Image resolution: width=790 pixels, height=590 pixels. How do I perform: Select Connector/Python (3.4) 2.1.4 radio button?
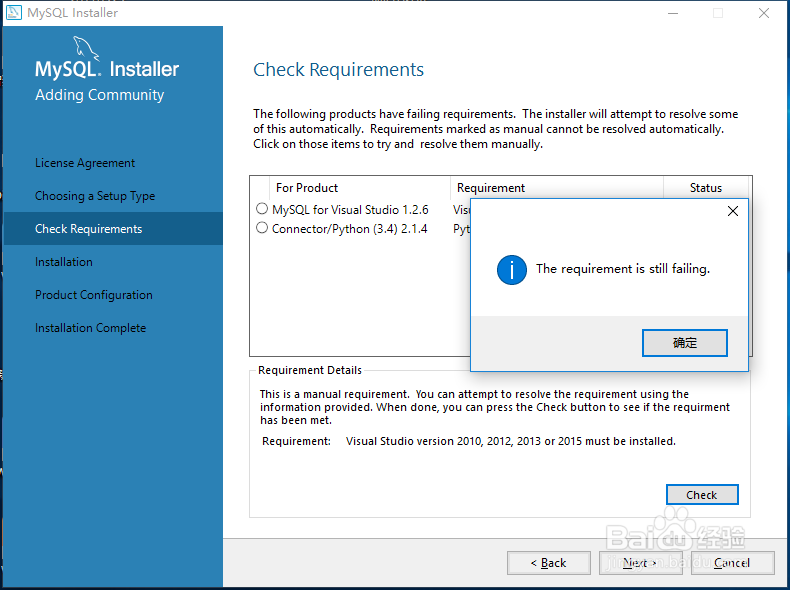[262, 228]
